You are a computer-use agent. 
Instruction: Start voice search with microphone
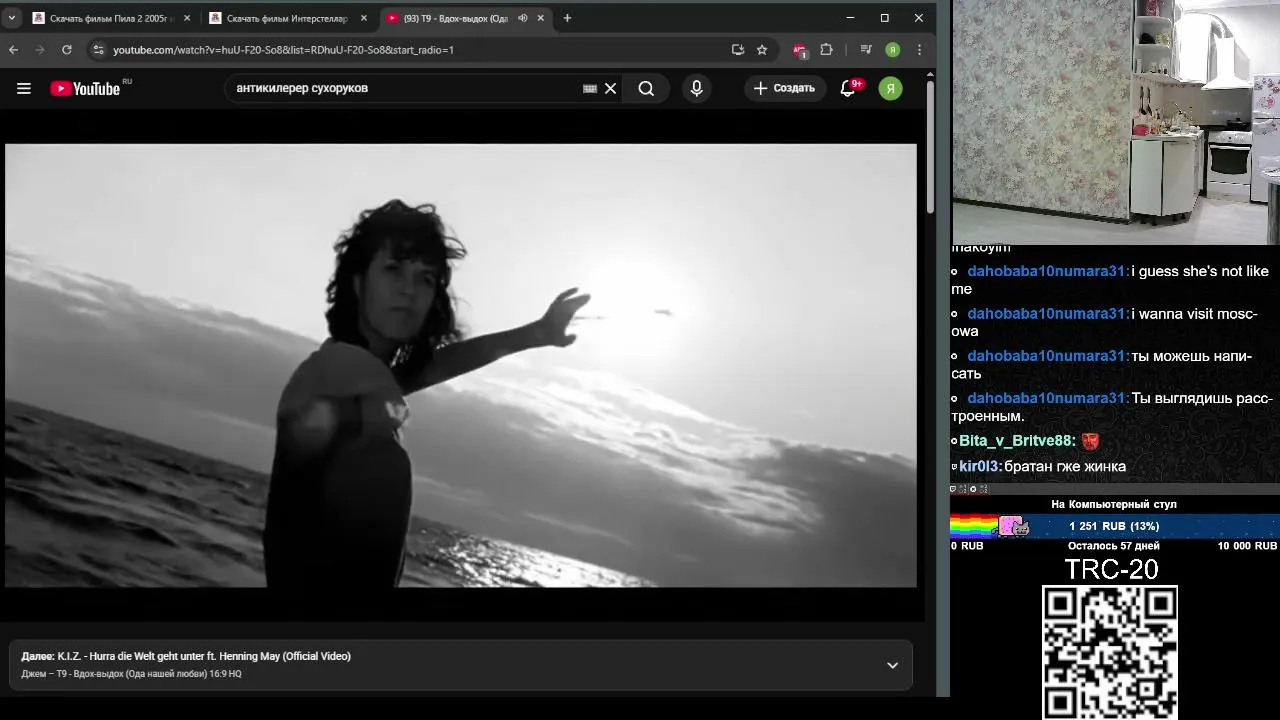697,88
